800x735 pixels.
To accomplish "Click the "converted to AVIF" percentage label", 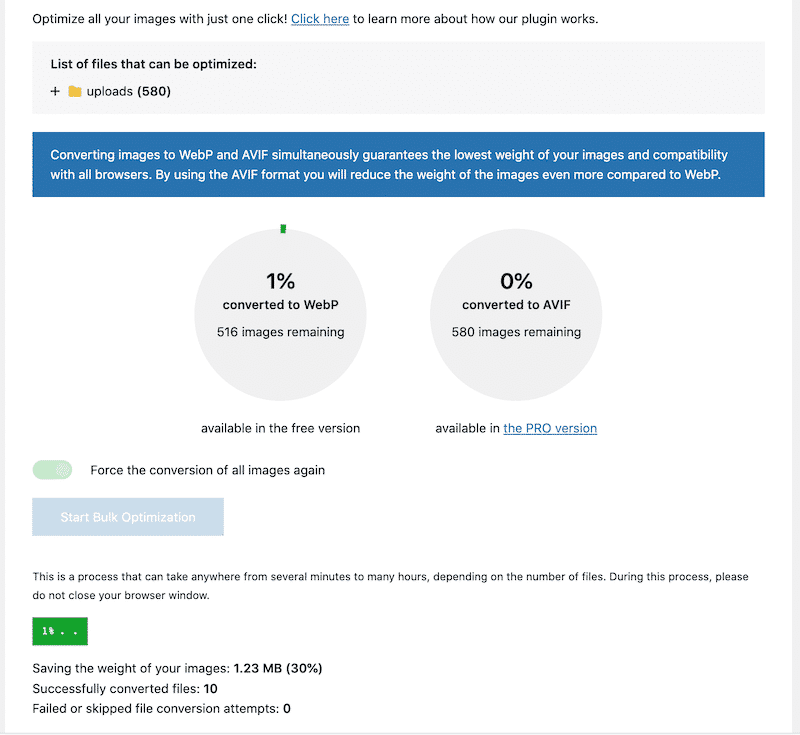I will point(516,281).
